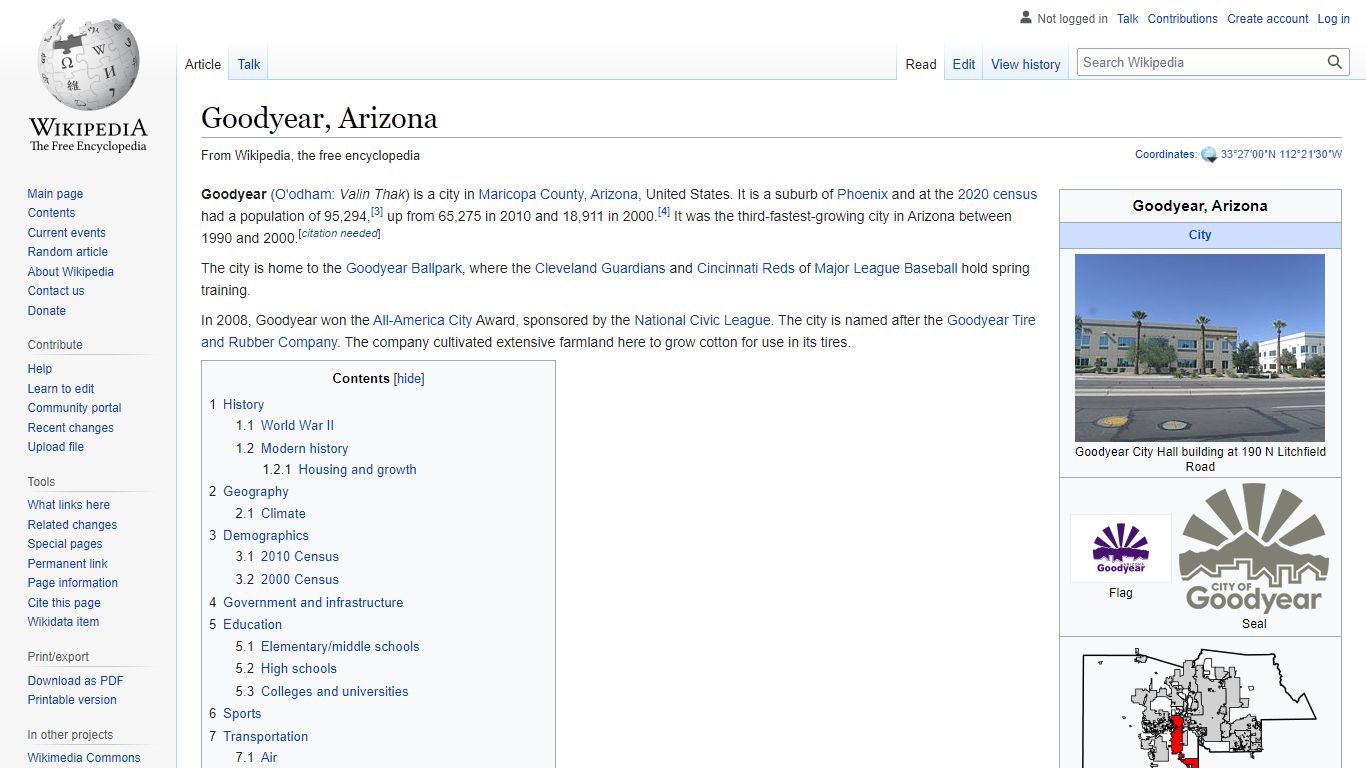Image resolution: width=1366 pixels, height=768 pixels.
Task: Open the Cleveland Guardians link
Action: coord(600,269)
